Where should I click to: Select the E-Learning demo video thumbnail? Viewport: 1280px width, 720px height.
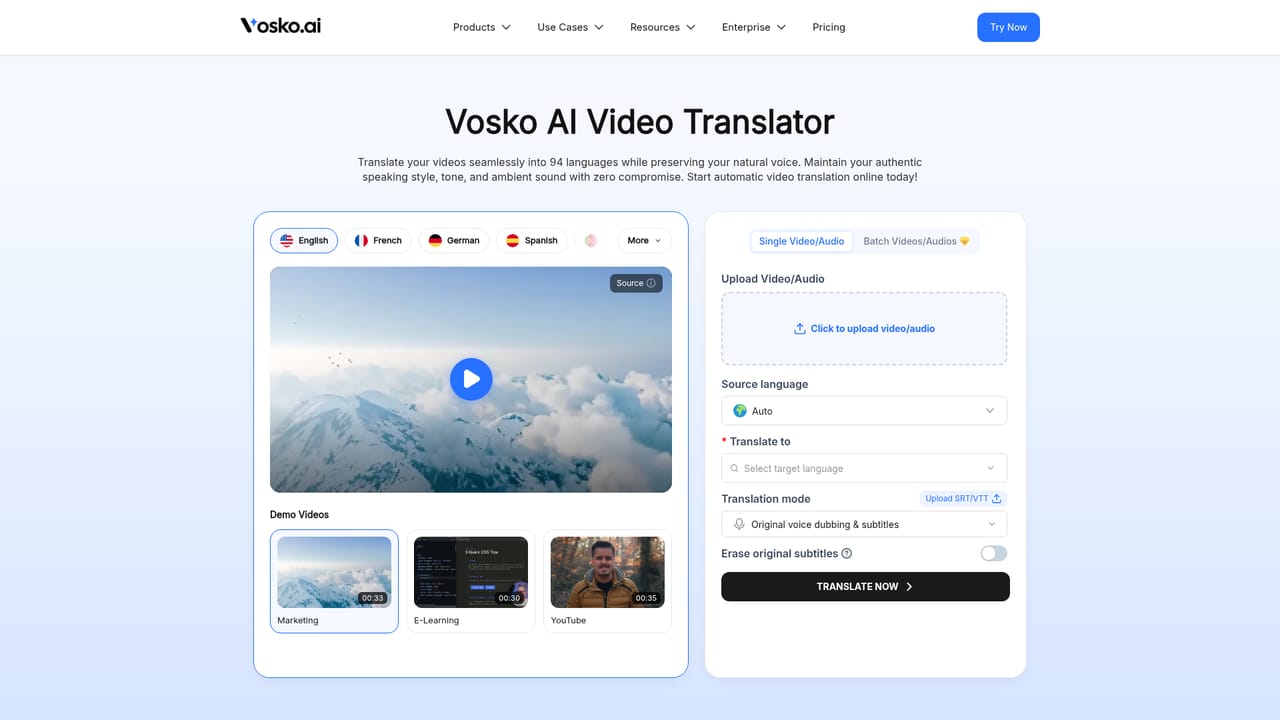pos(471,581)
